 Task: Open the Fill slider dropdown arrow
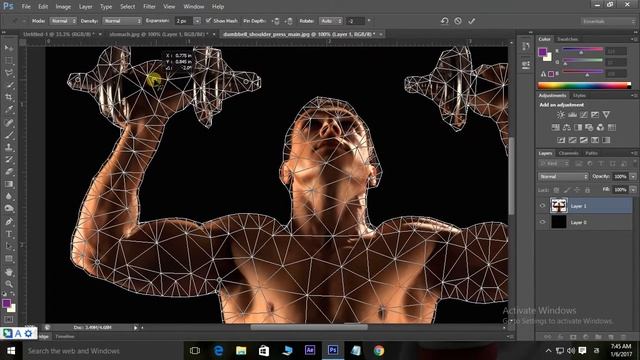pos(633,190)
